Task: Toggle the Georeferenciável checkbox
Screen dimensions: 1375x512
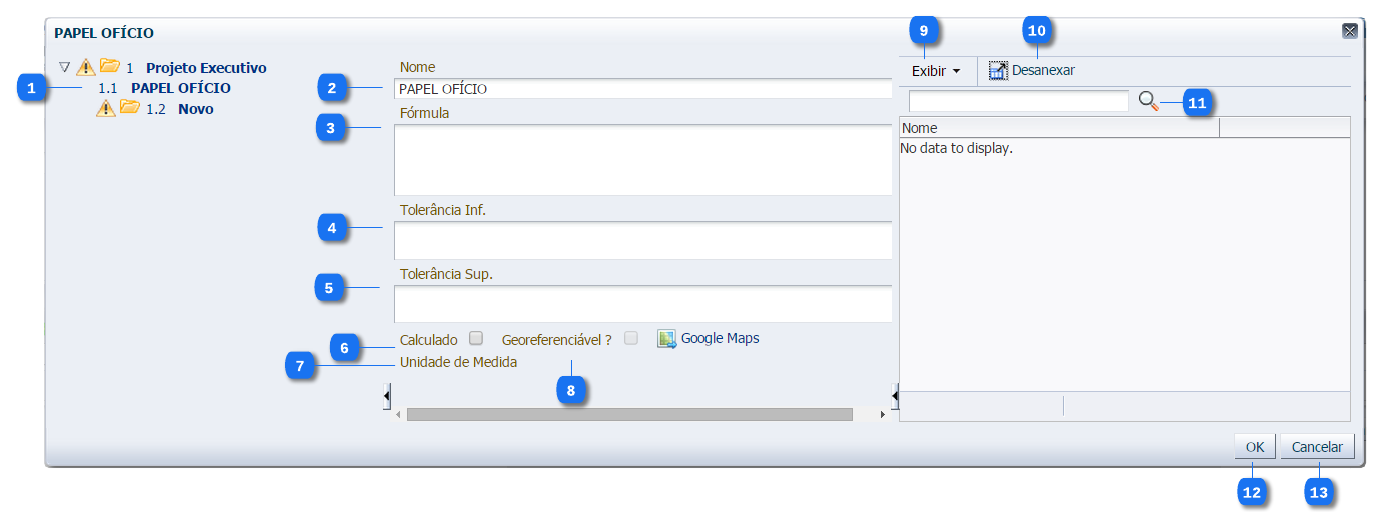Action: coord(631,338)
